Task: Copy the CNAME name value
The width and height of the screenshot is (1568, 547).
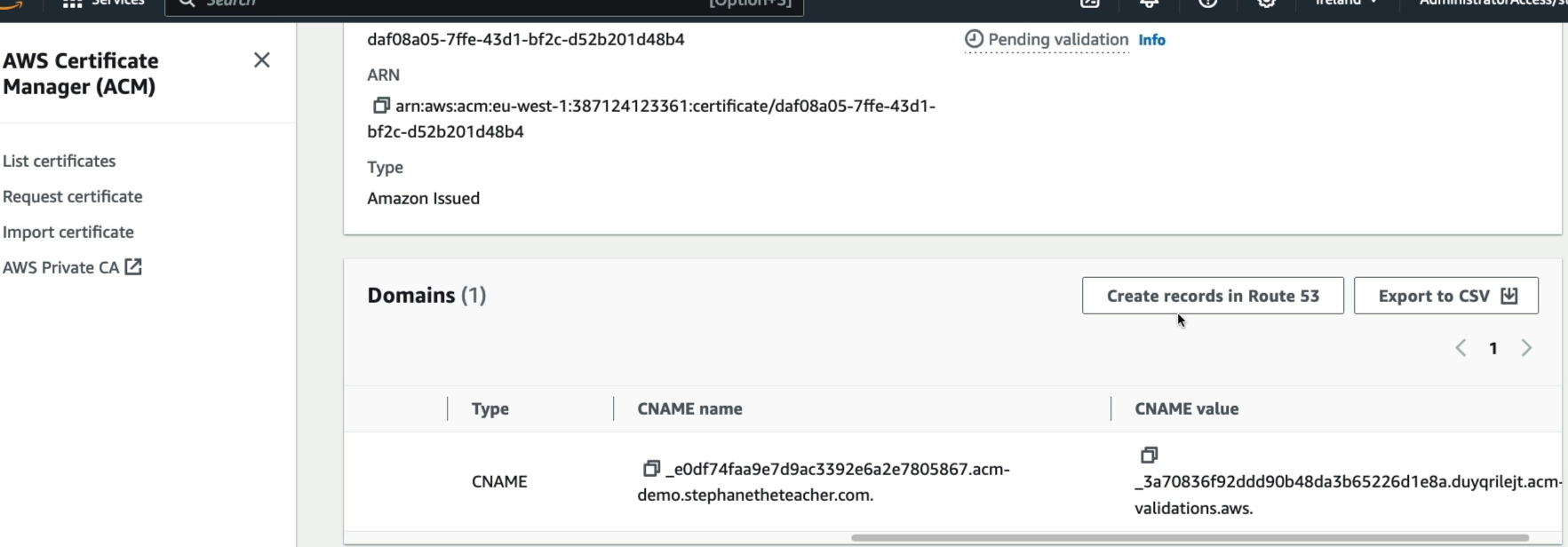Action: [x=651, y=468]
